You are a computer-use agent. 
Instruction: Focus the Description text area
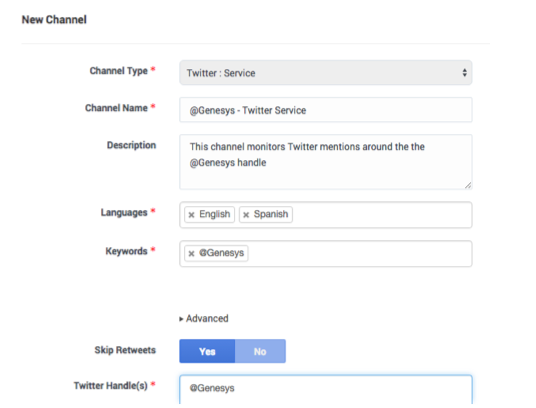coord(326,162)
